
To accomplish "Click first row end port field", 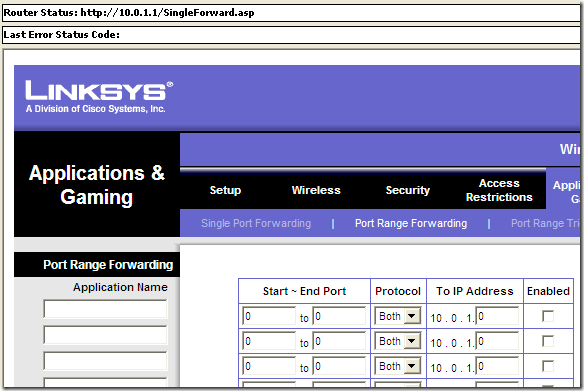I will point(339,316).
